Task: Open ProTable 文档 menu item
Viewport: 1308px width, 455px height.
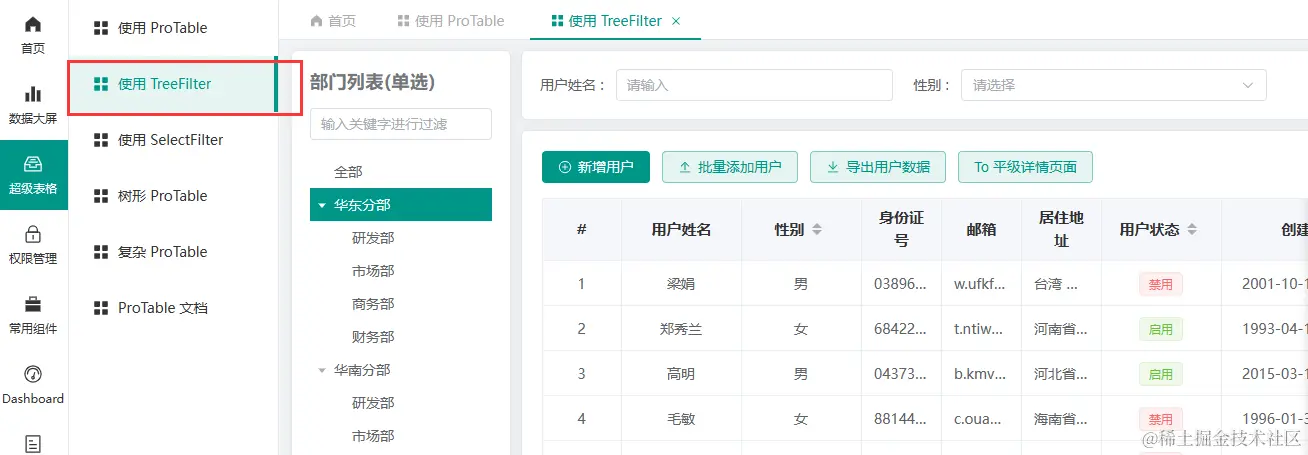Action: tap(173, 308)
